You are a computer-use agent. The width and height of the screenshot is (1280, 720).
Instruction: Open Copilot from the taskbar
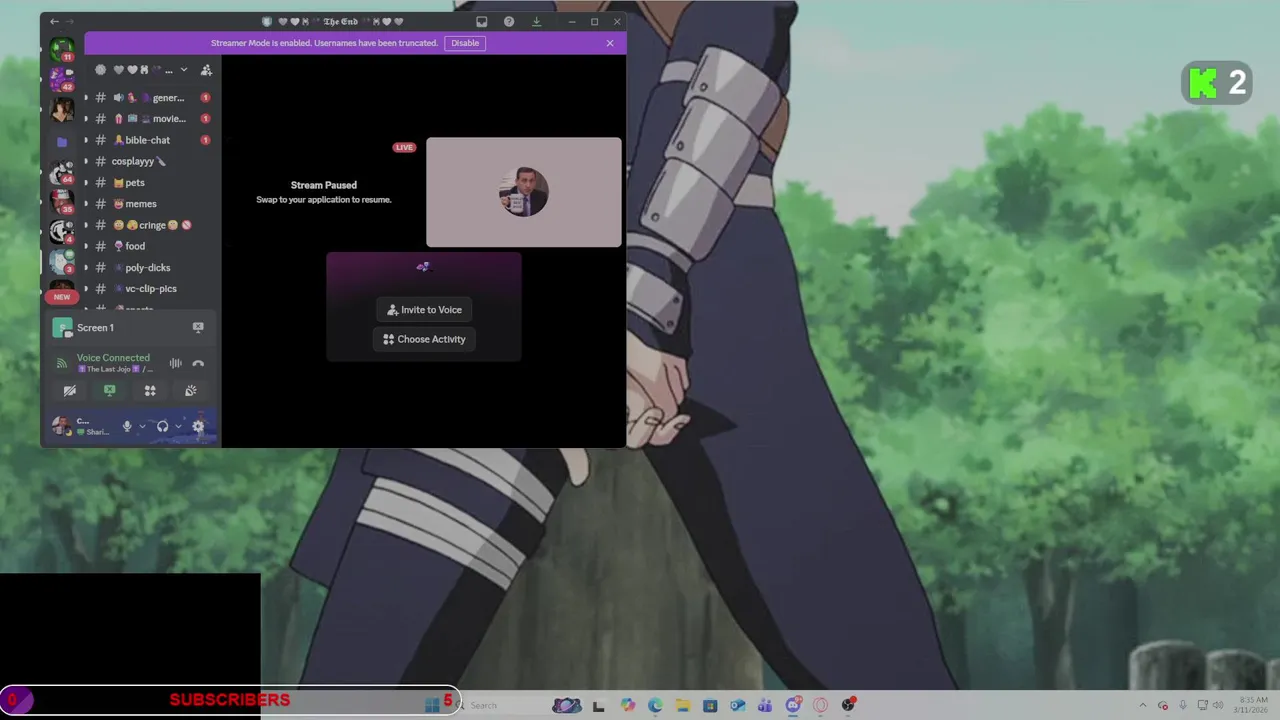[627, 705]
